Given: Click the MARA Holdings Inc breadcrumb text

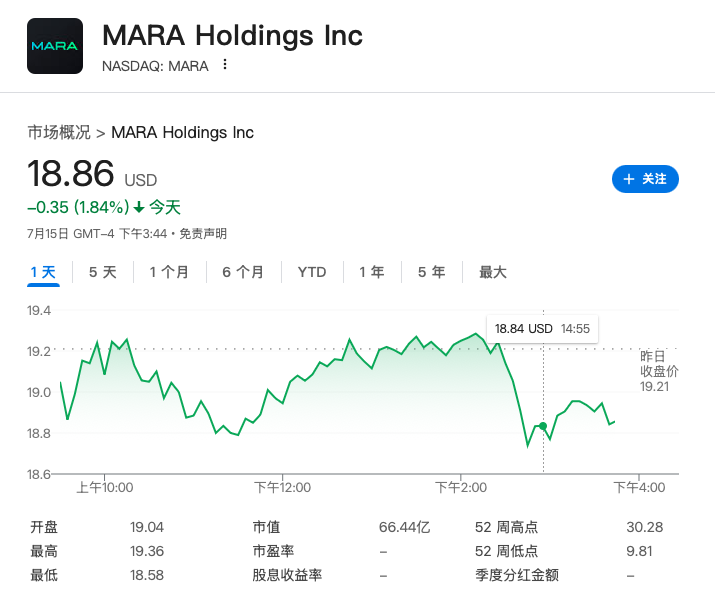Looking at the screenshot, I should click(182, 132).
